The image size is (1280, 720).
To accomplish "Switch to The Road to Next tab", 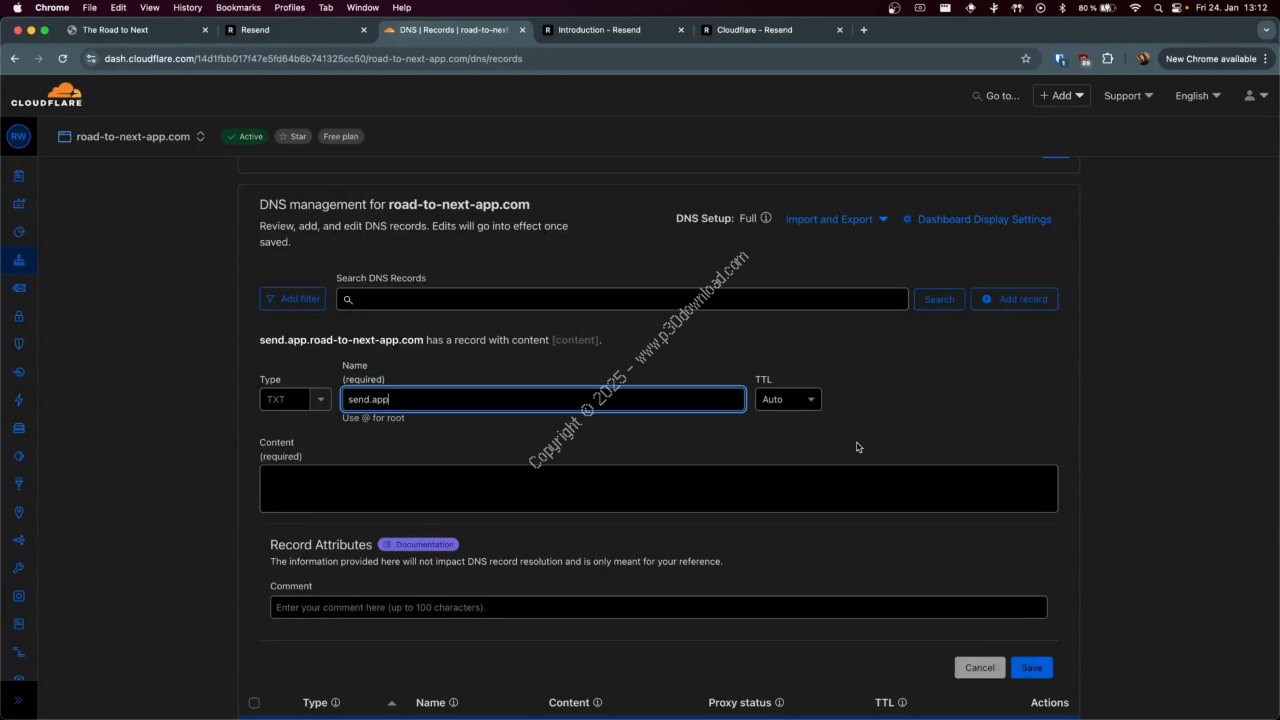I will (135, 30).
